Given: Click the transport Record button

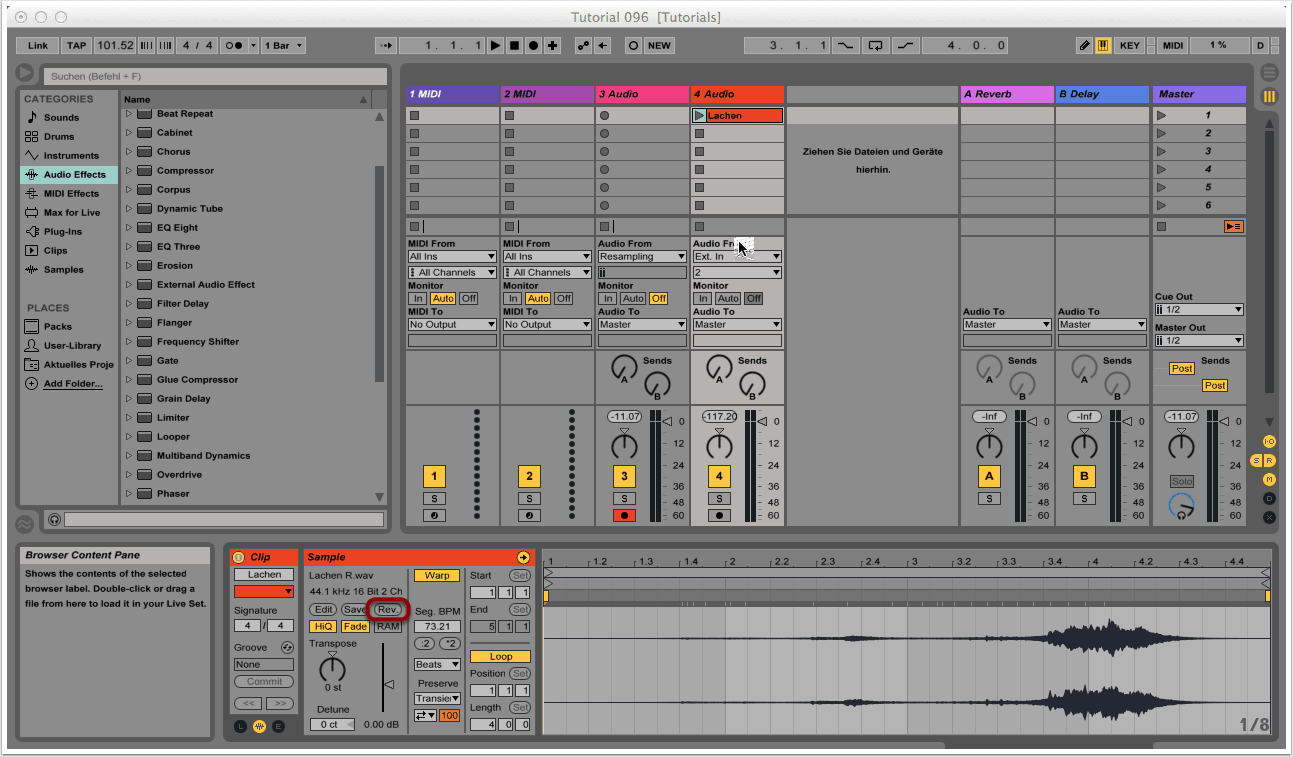Looking at the screenshot, I should (x=533, y=45).
